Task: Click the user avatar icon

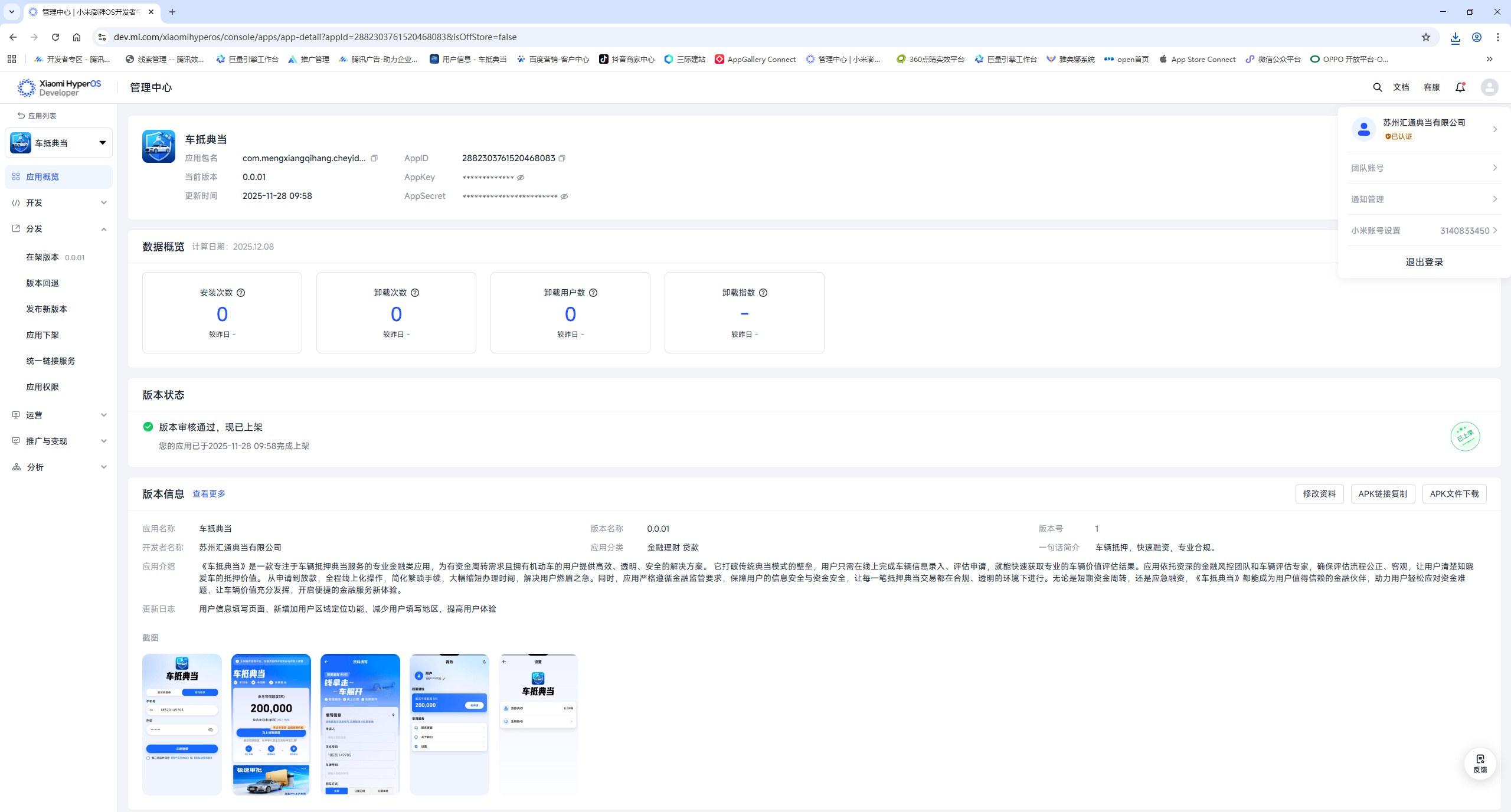Action: click(1489, 87)
